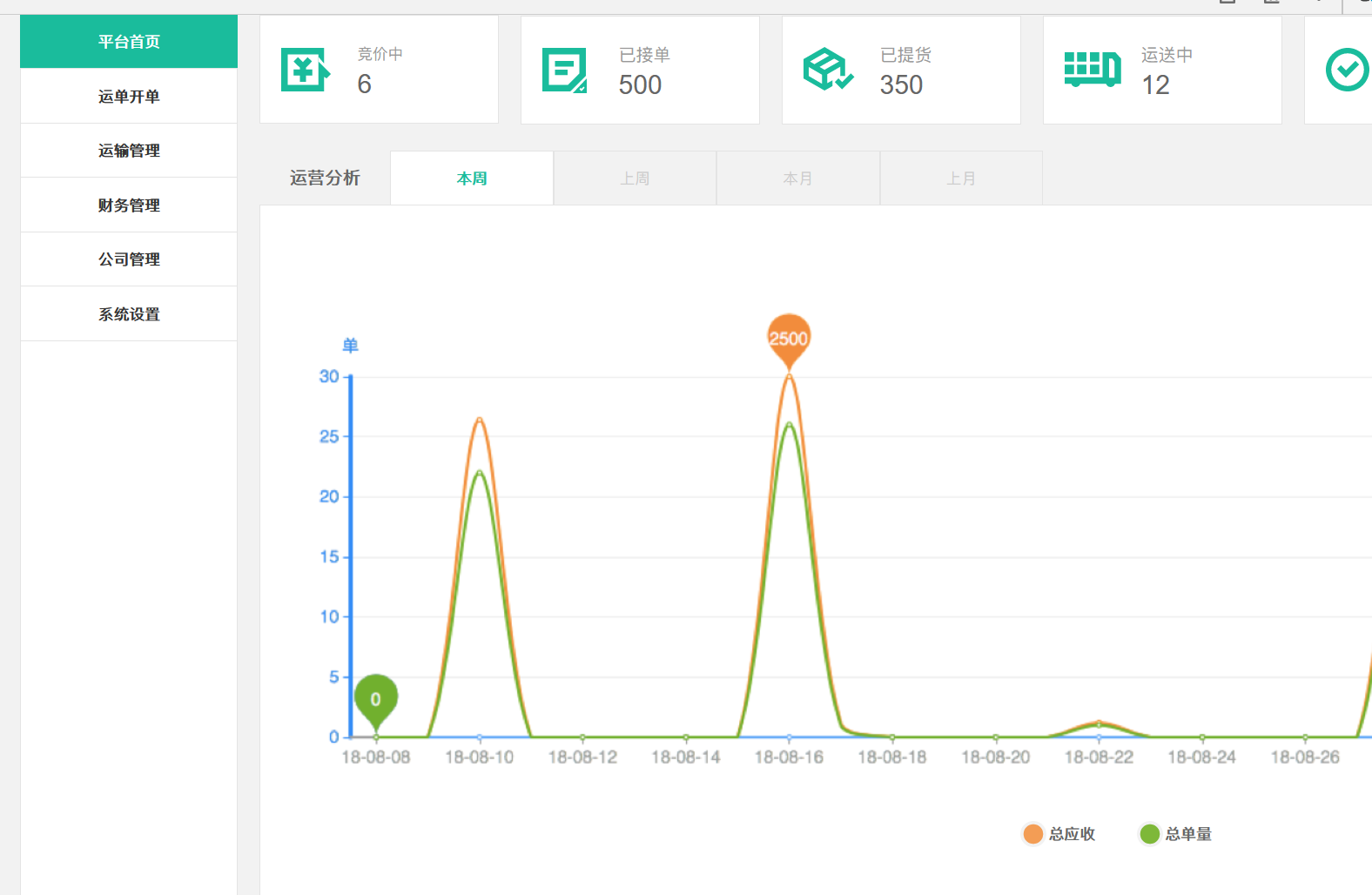Viewport: 1372px width, 895px height.
Task: Click the 已提货 package check icon
Action: pos(828,70)
